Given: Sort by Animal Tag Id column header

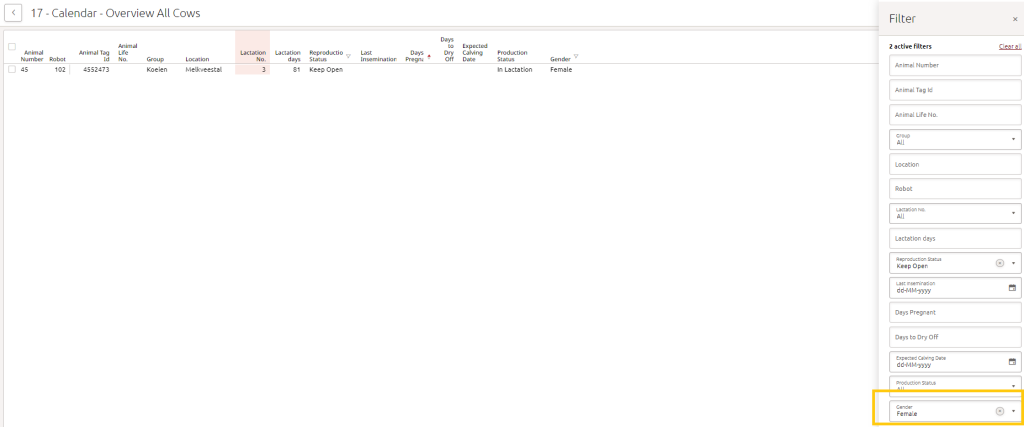Looking at the screenshot, I should point(94,55).
